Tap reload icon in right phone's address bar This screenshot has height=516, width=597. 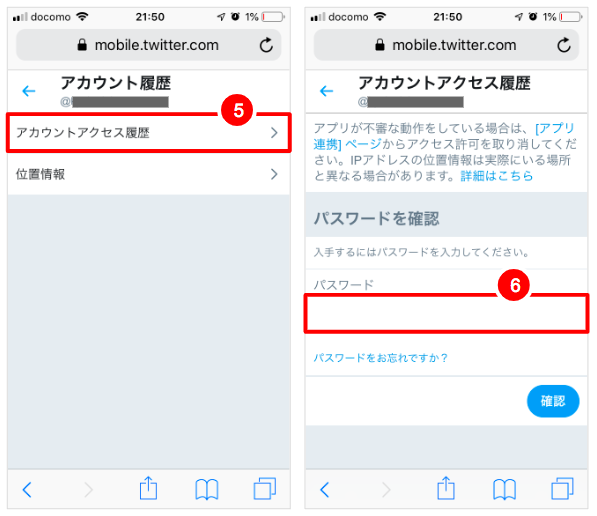[x=564, y=45]
